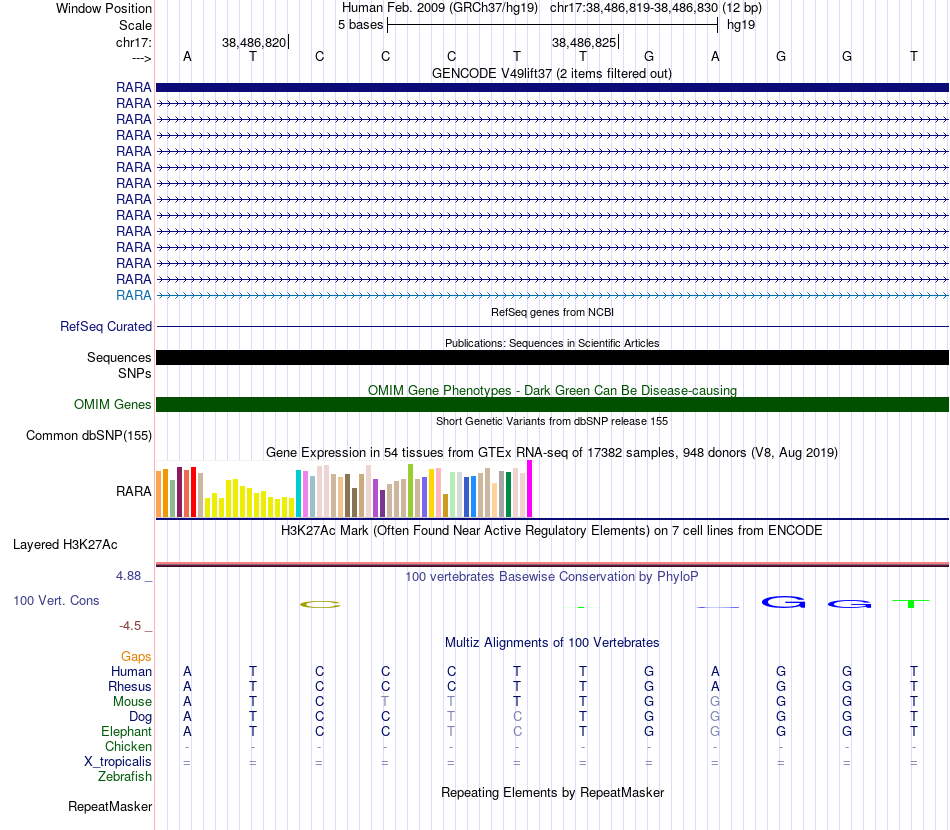The width and height of the screenshot is (950, 830).
Task: Click the "Common dbSNP(155)" track label
Action: point(89,436)
